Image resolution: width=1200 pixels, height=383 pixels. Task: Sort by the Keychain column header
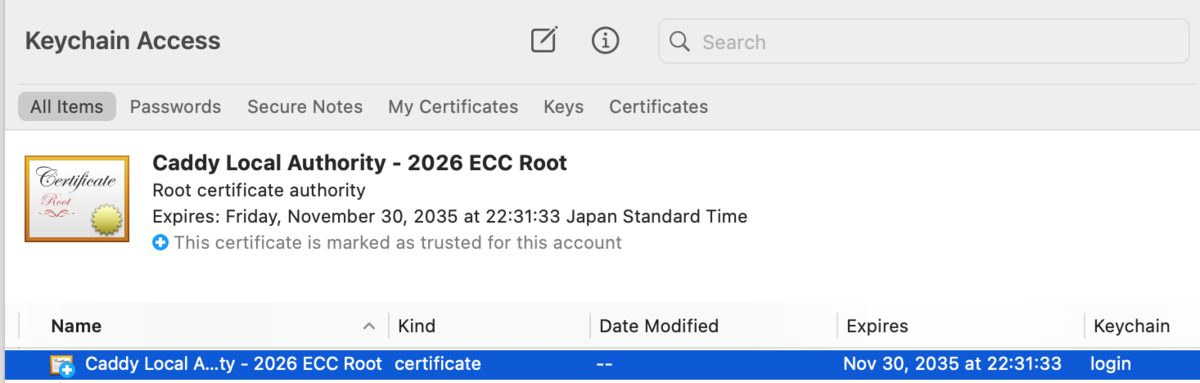pyautogui.click(x=1142, y=326)
